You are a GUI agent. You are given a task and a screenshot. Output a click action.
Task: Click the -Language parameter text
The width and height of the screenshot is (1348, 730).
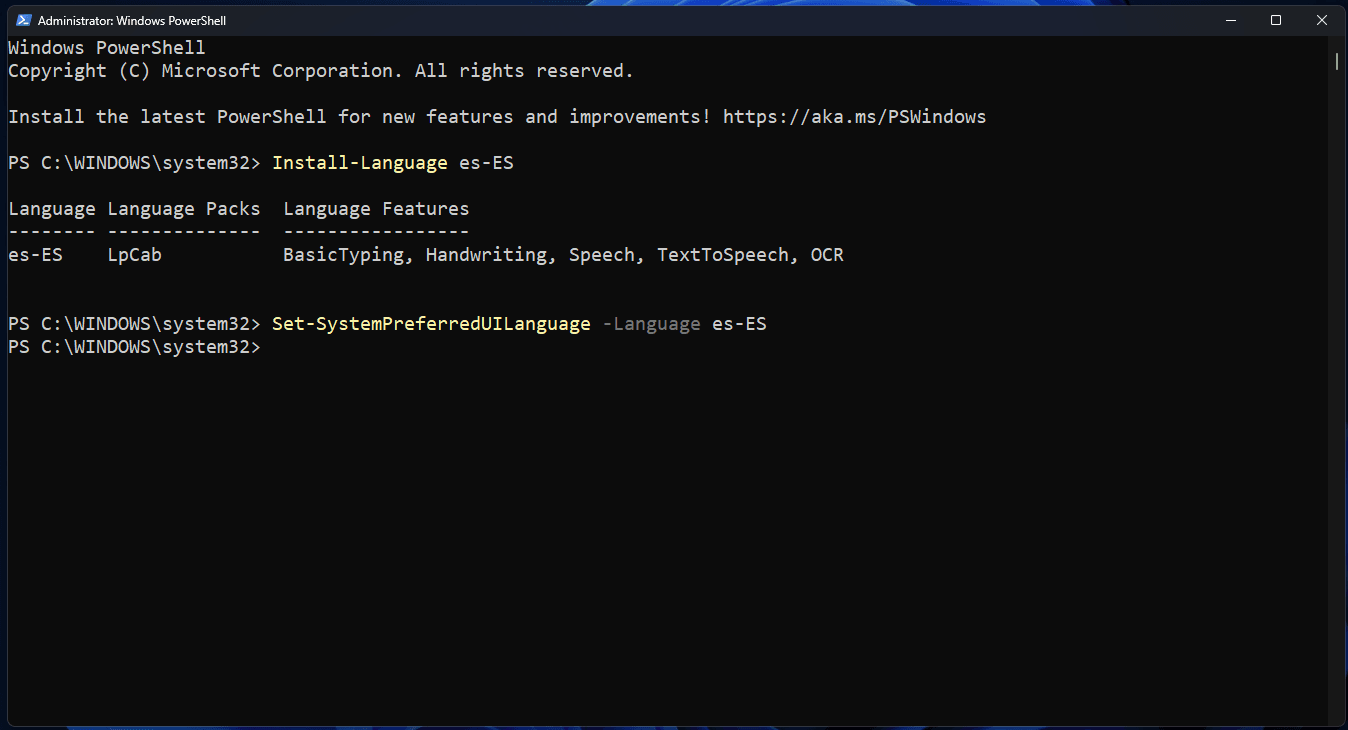click(x=651, y=323)
